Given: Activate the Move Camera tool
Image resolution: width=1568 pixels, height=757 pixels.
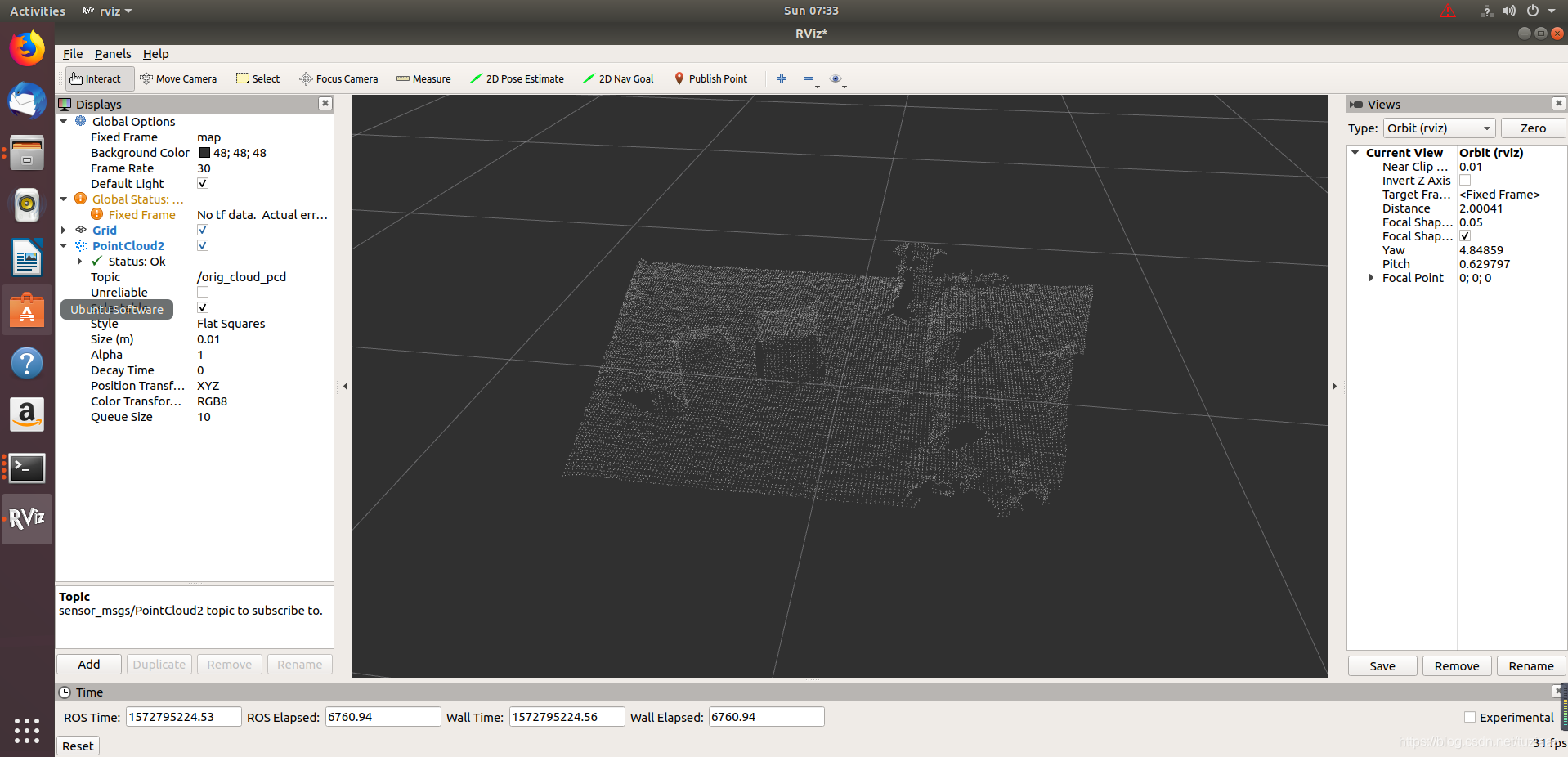Looking at the screenshot, I should point(178,79).
